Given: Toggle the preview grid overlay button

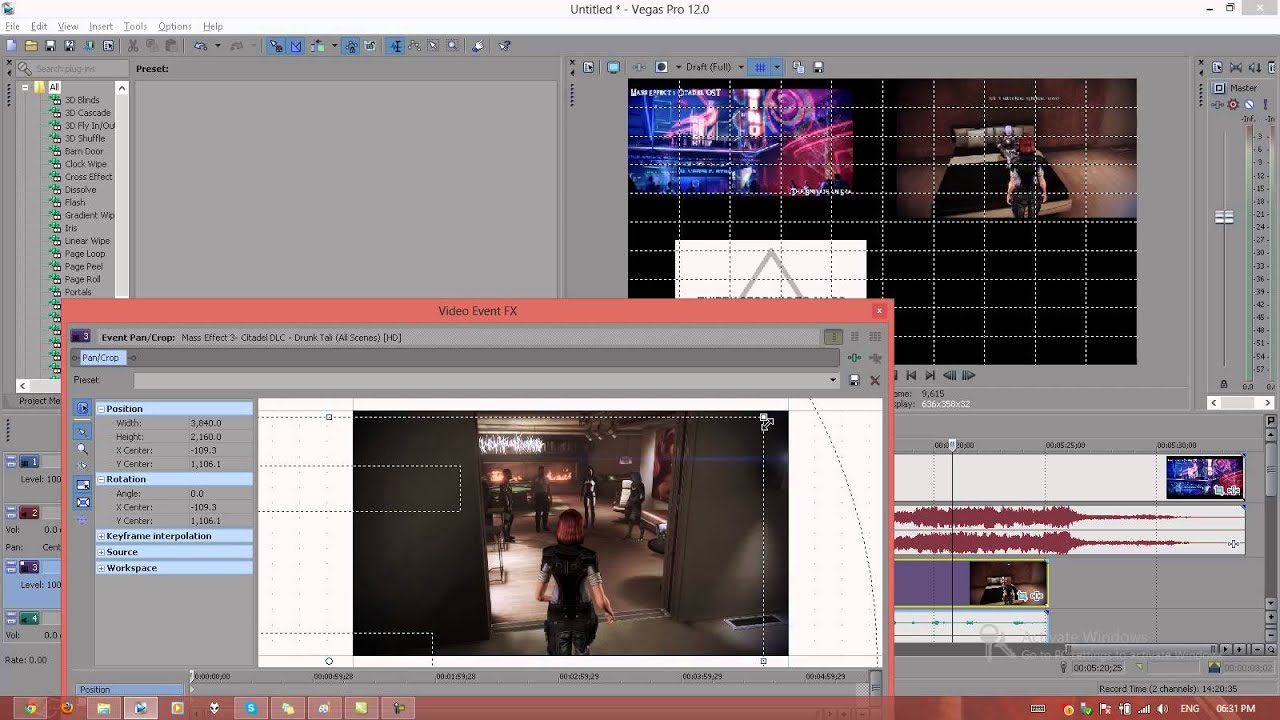Looking at the screenshot, I should 760,67.
